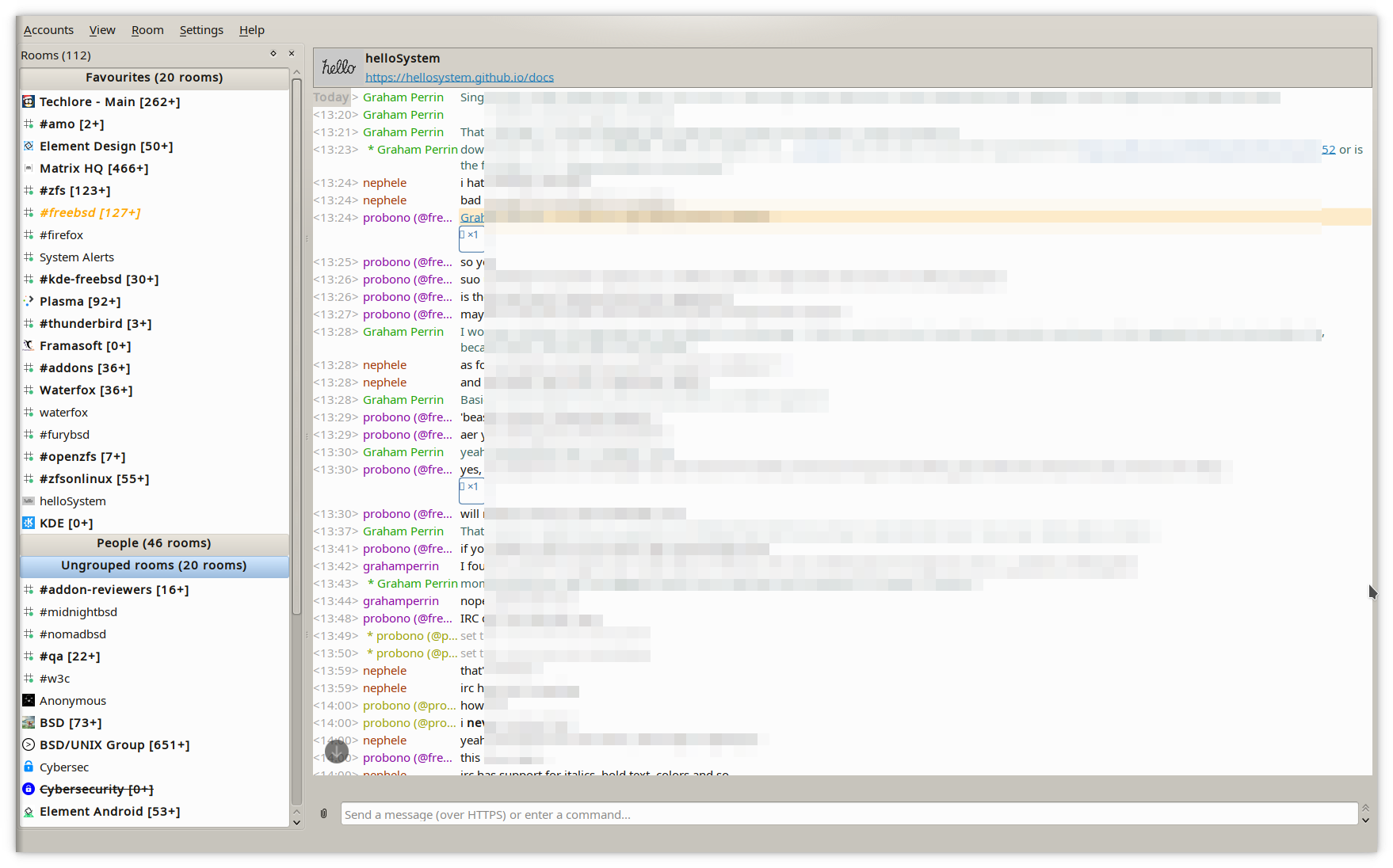This screenshot has height=868, width=1393.
Task: Select the KDE room icon
Action: point(28,523)
